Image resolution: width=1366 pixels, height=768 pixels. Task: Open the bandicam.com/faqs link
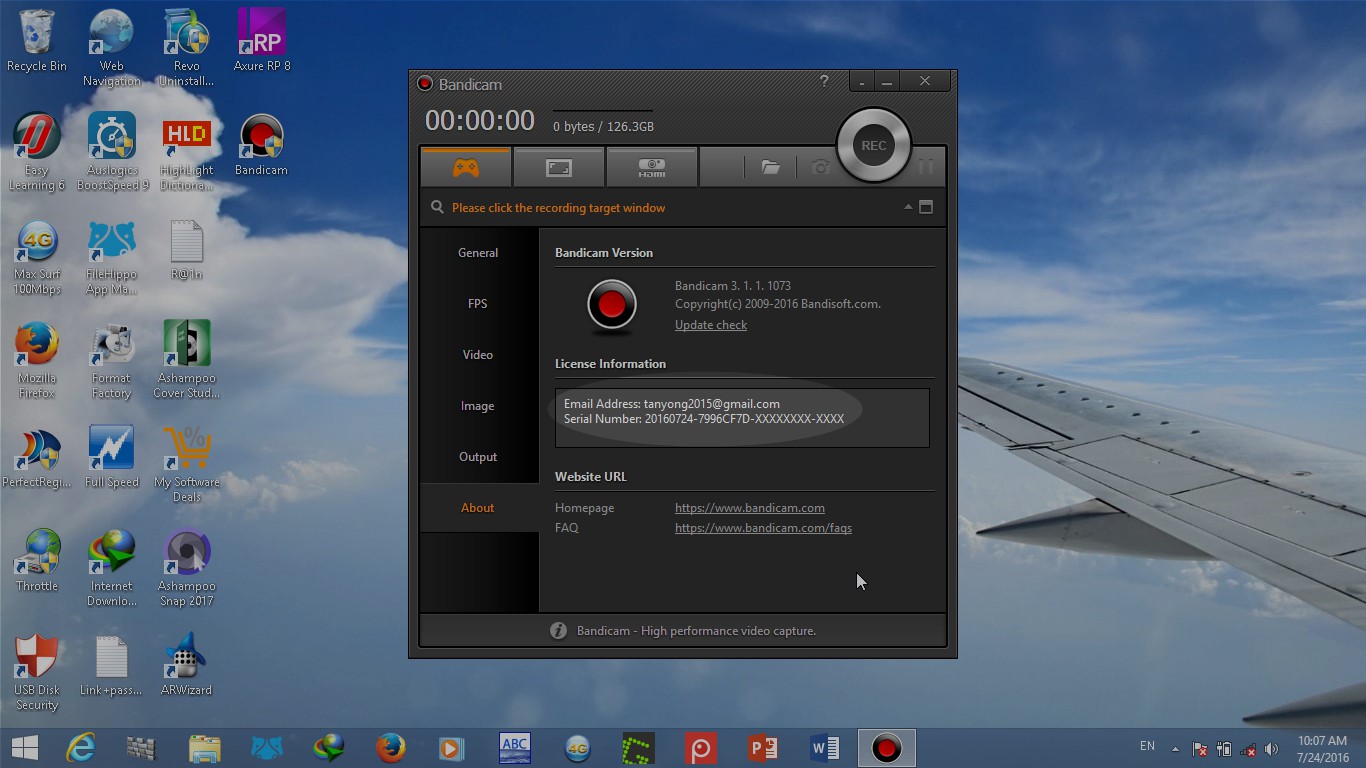(763, 528)
